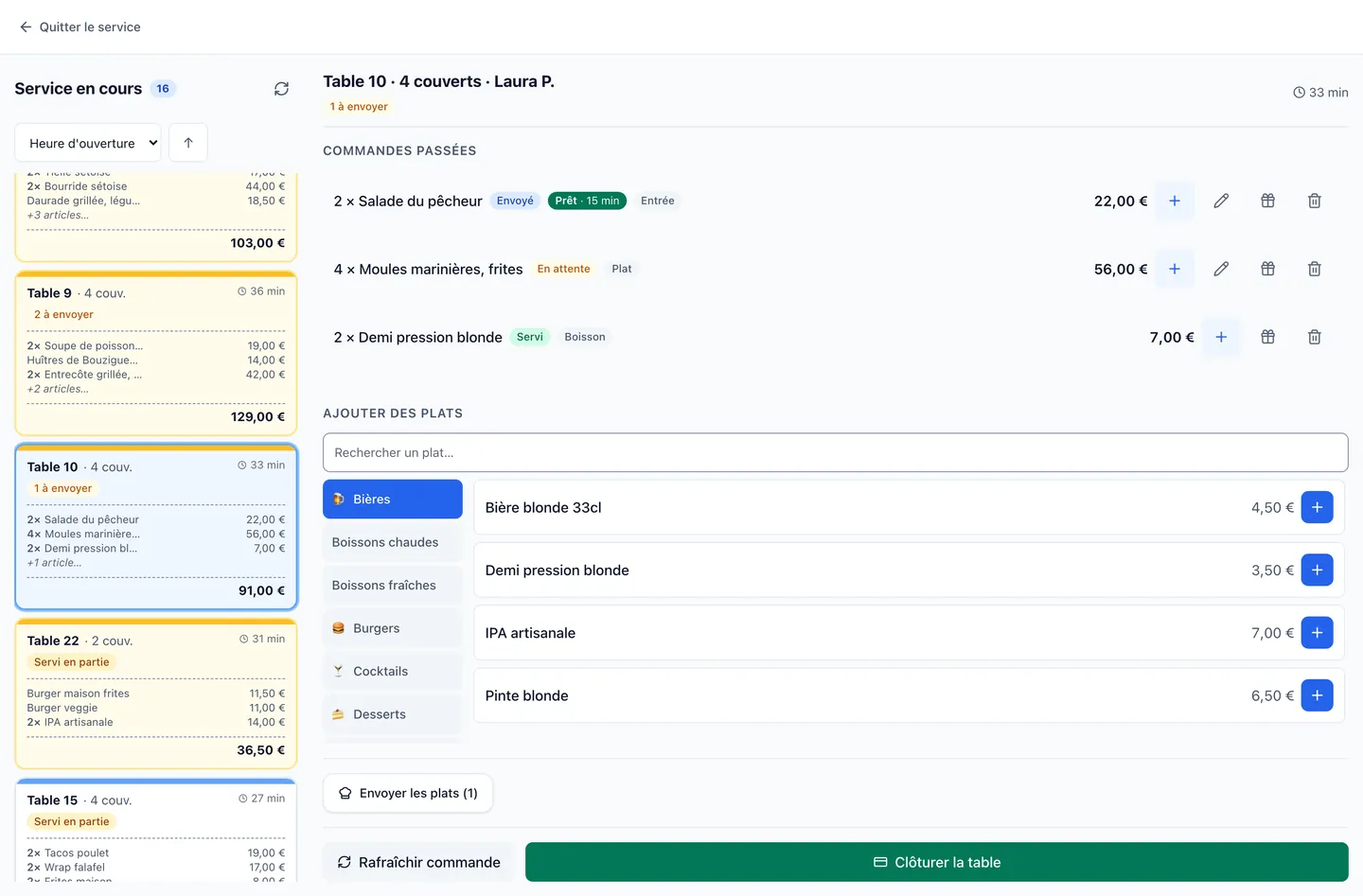The height and width of the screenshot is (896, 1363).
Task: Delete the Demi pression blonde line
Action: tap(1315, 337)
